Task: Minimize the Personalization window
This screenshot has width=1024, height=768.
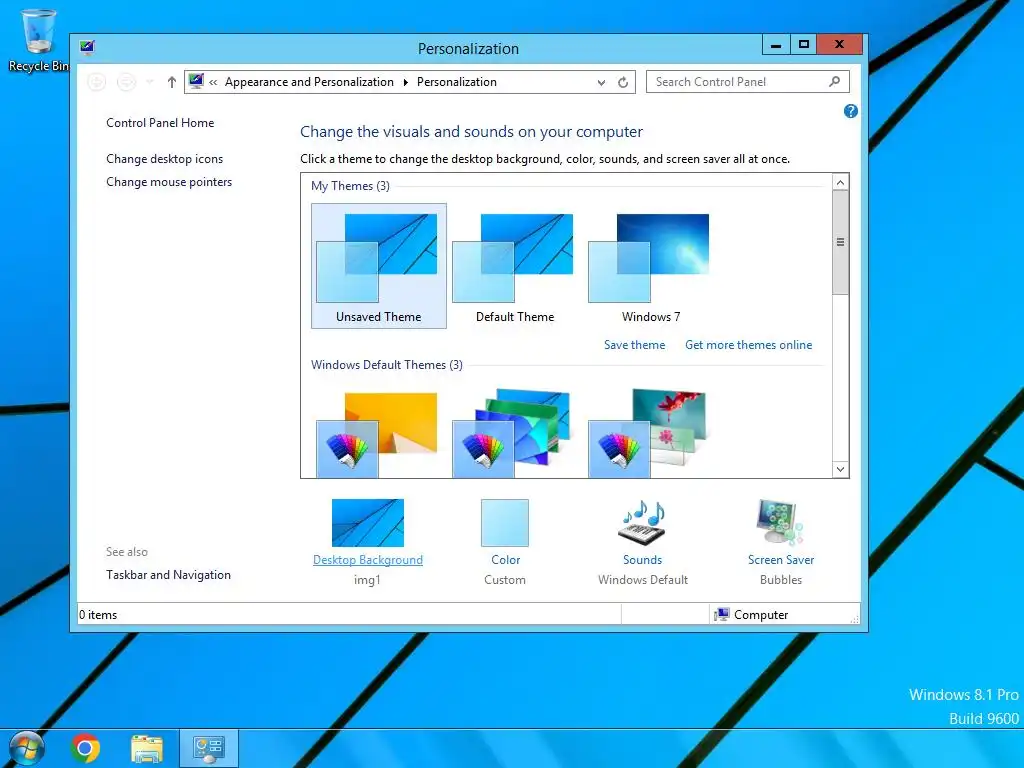Action: click(776, 44)
